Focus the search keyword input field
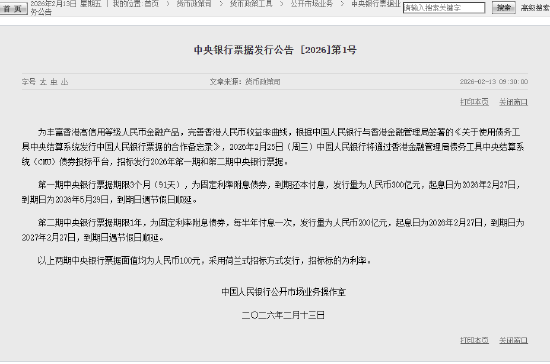 [x=444, y=8]
